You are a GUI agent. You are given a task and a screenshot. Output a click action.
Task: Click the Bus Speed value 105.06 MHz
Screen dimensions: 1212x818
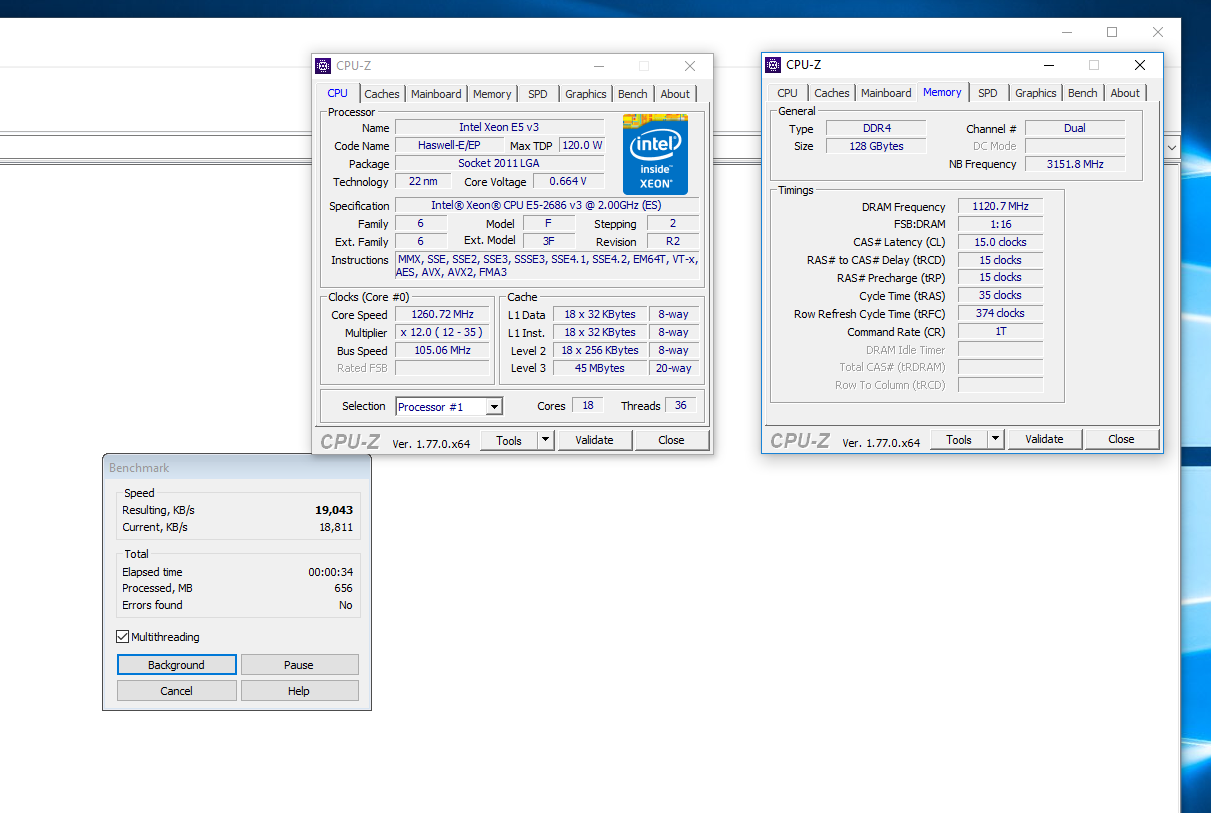click(442, 351)
